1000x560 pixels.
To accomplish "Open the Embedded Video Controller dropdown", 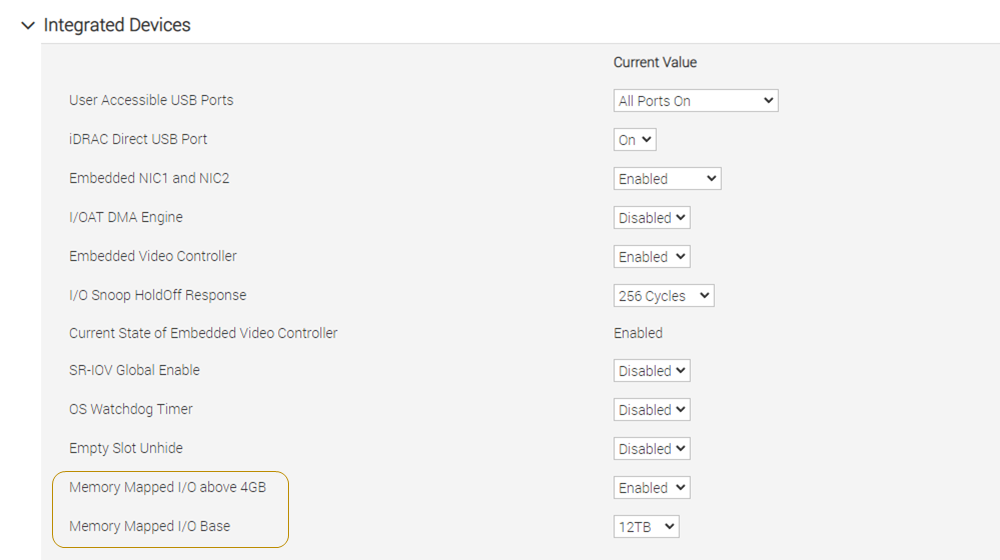I will 652,257.
